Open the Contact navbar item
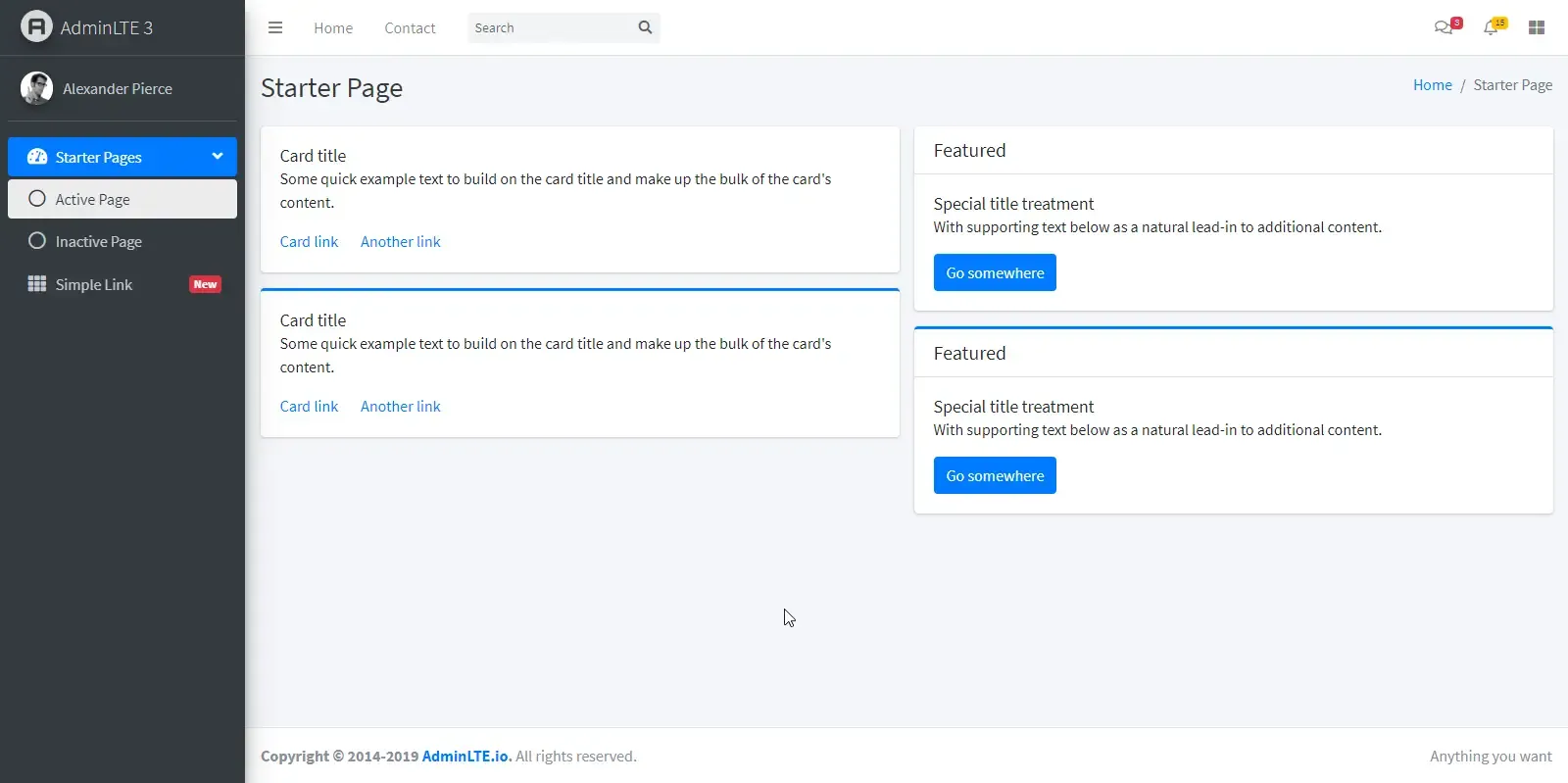Screen dimensions: 1568x783 (x=410, y=27)
